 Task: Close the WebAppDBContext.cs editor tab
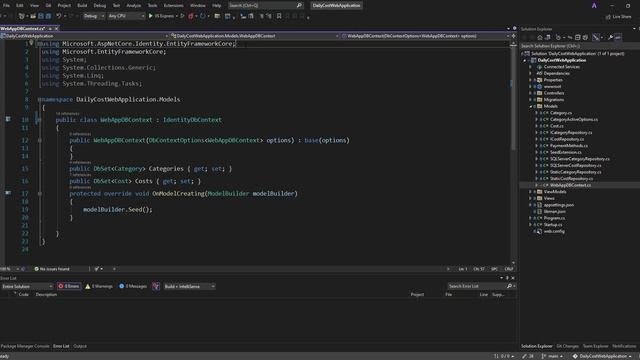click(57, 29)
